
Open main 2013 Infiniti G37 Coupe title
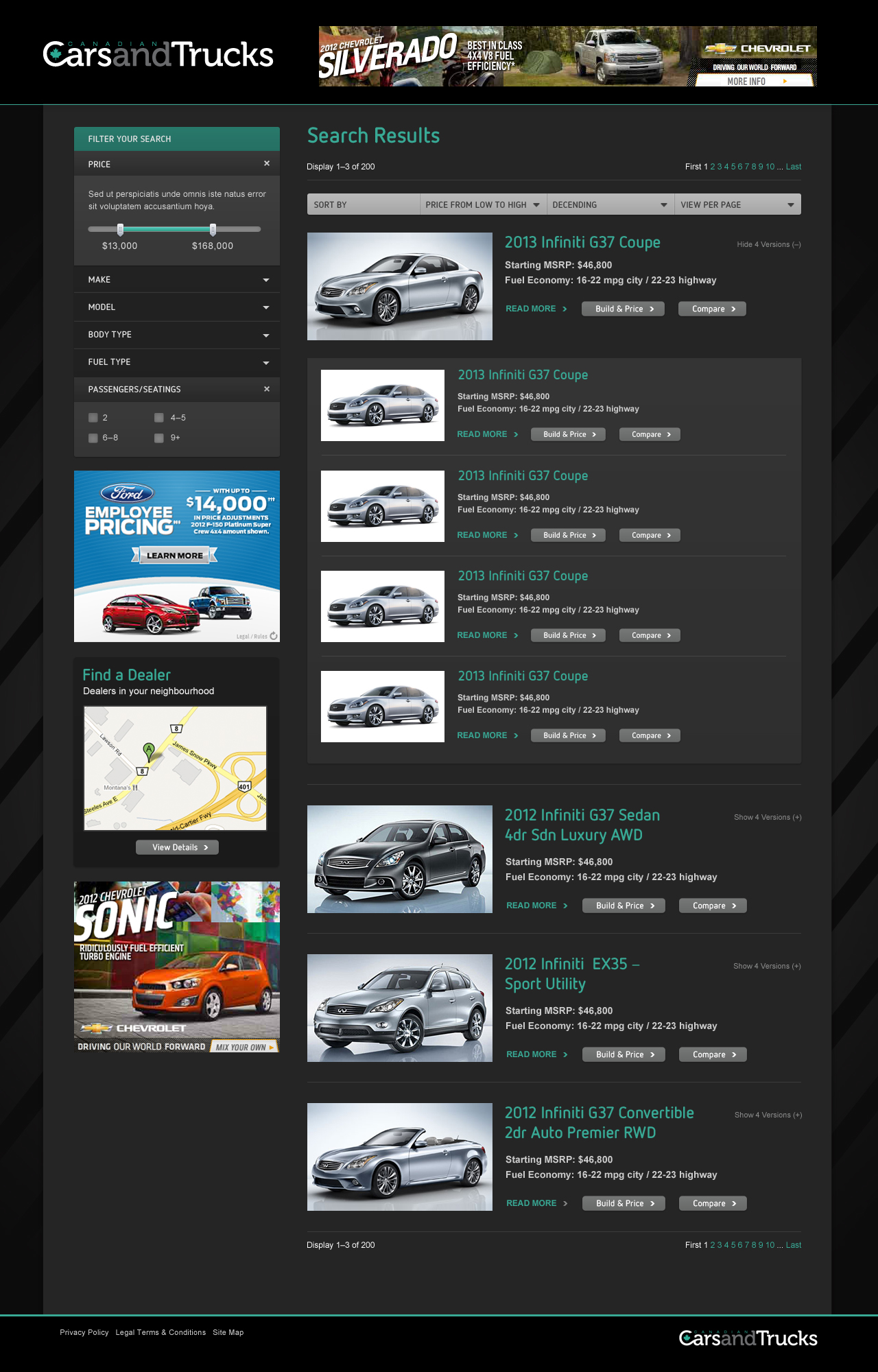pos(582,242)
